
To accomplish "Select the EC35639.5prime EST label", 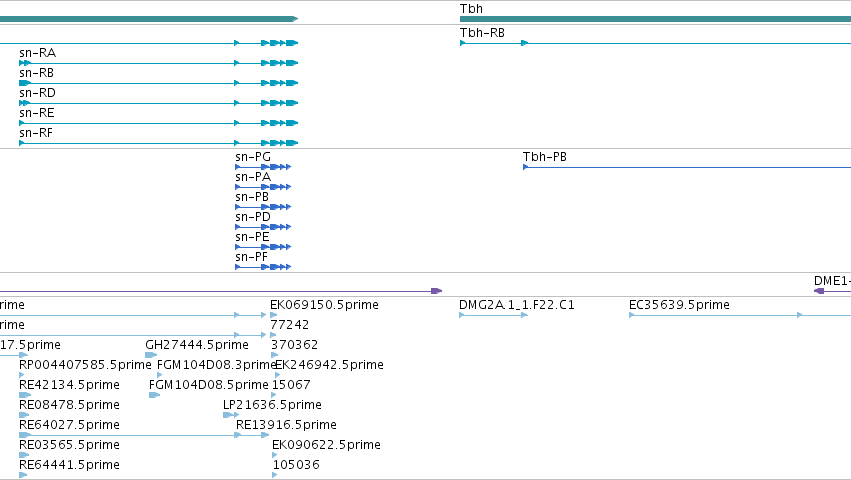I will click(679, 305).
